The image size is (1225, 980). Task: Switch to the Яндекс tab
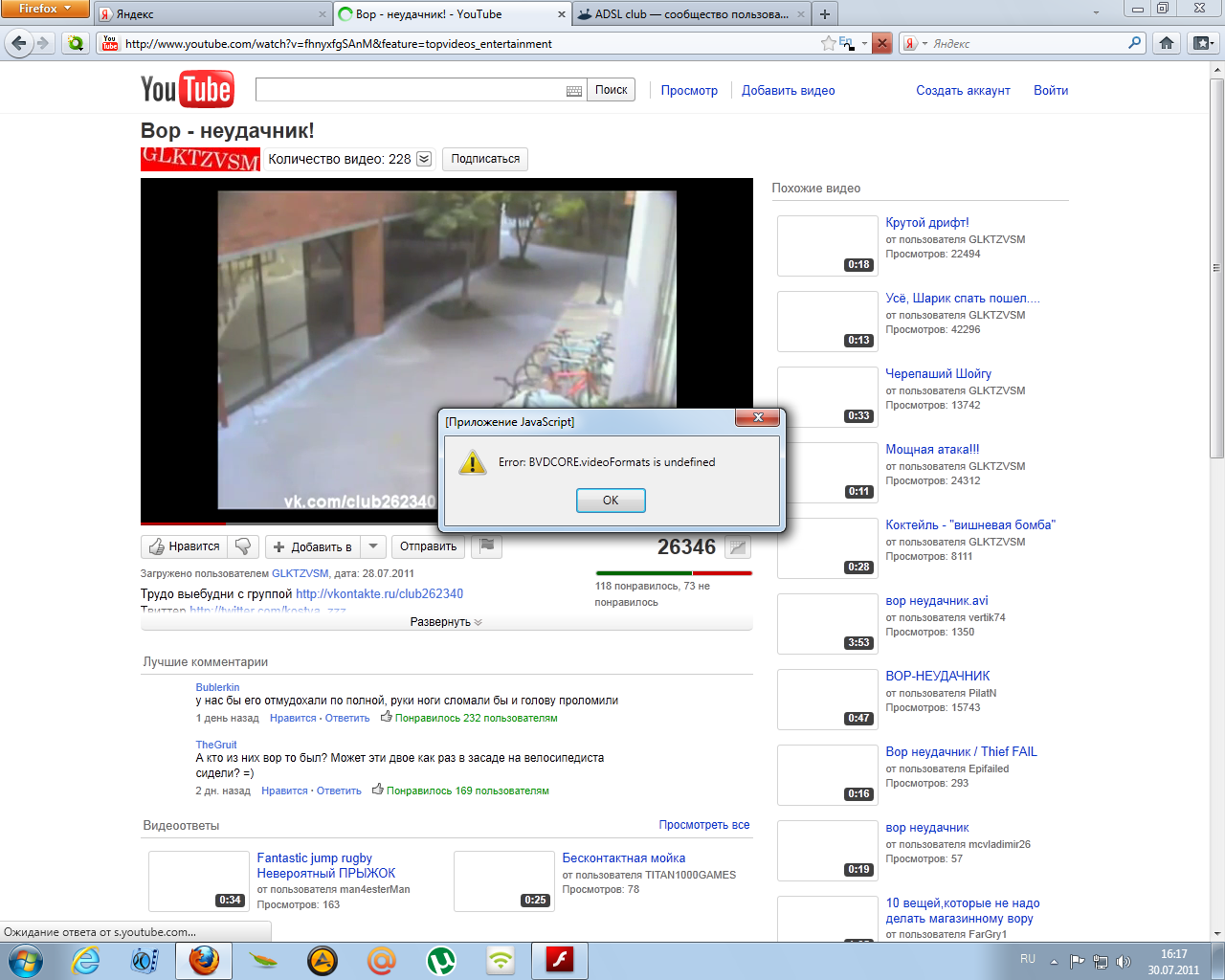click(212, 14)
